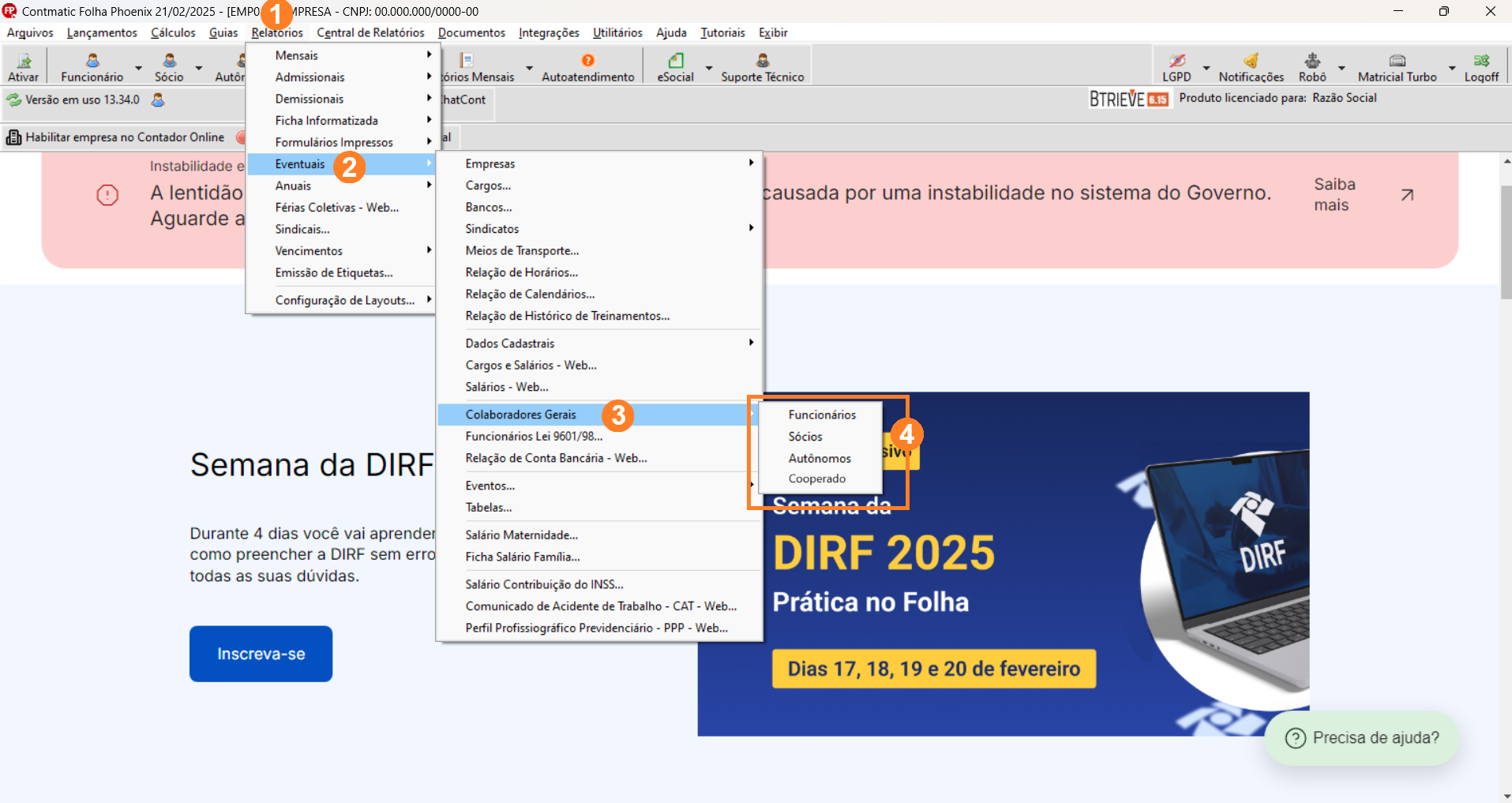Select Bancos... menu entry
This screenshot has height=803, width=1512.
[x=600, y=208]
